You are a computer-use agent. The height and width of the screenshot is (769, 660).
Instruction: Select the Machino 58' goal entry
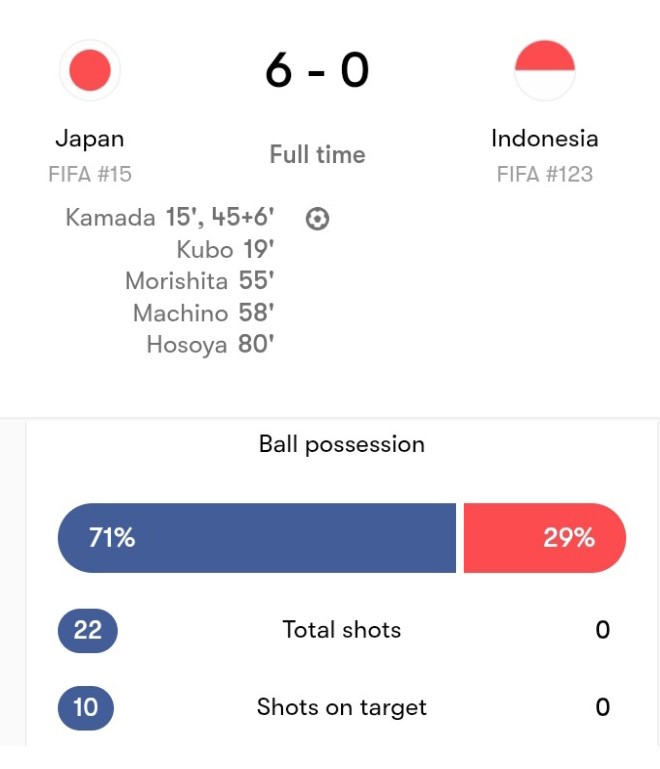(203, 312)
